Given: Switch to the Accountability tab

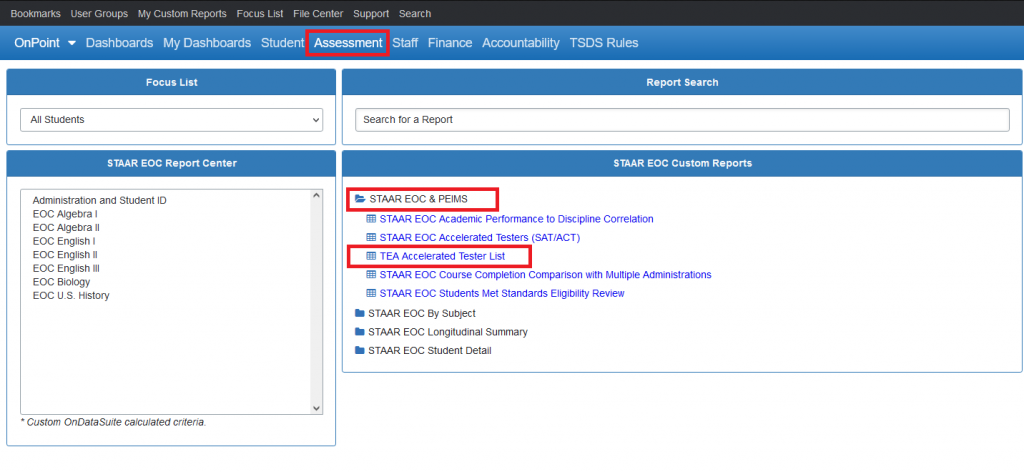Looking at the screenshot, I should (x=520, y=43).
